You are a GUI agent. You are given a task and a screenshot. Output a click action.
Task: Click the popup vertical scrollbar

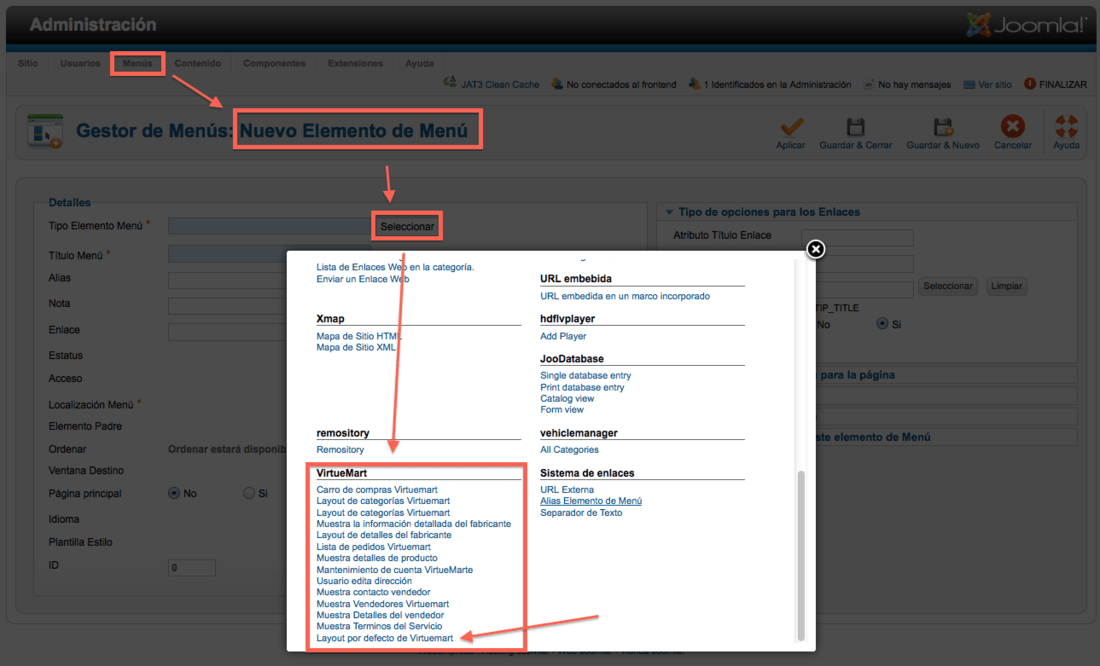[800, 554]
